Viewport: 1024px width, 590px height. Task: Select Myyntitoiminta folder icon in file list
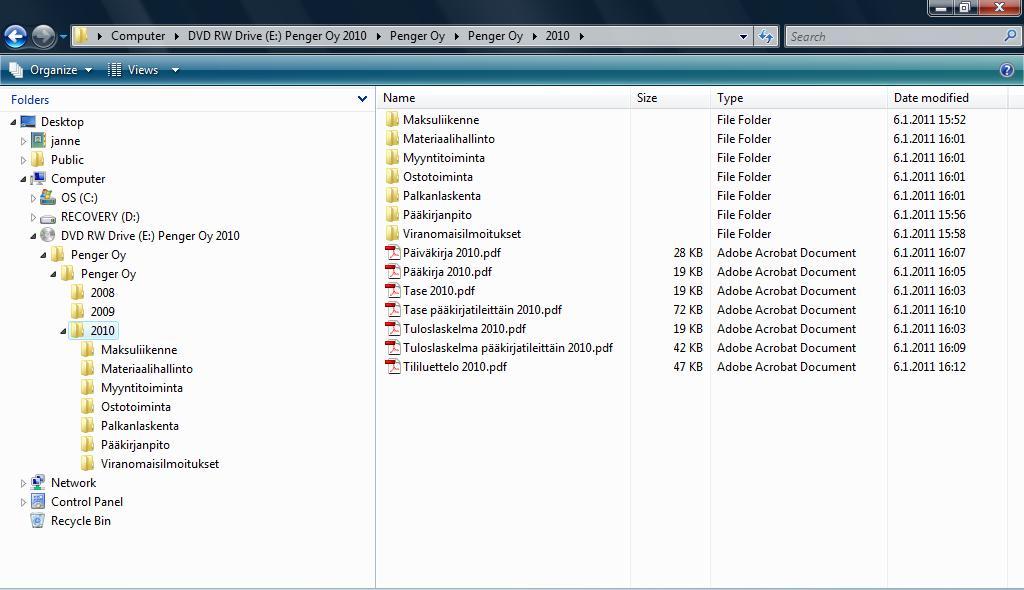(392, 157)
